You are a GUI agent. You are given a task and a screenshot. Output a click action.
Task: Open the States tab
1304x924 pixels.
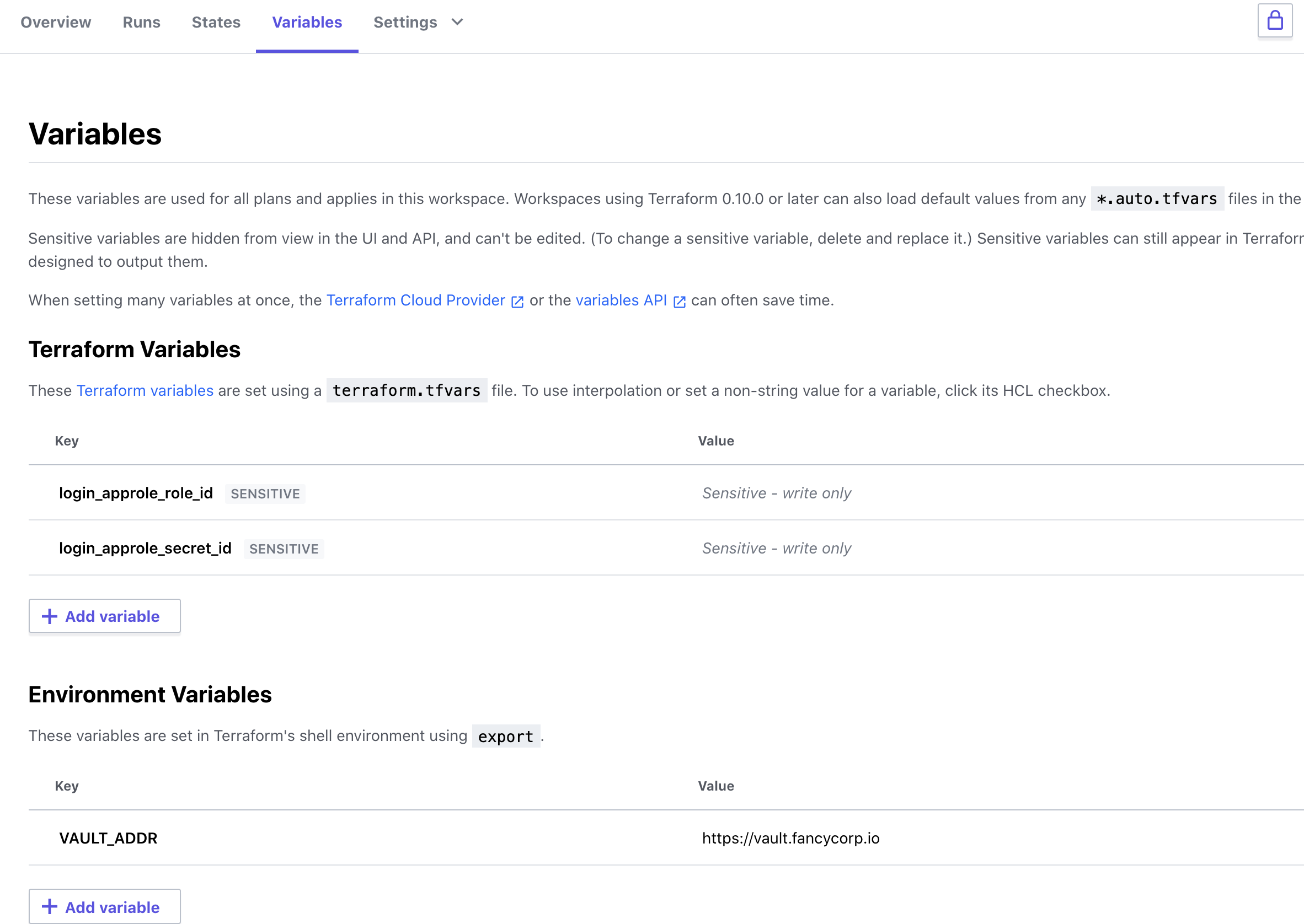coord(216,22)
